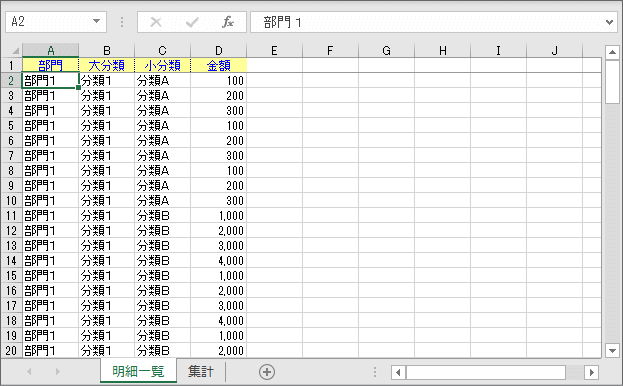Open the Insert Function fx dialog
Viewport: 623px width, 386px height.
[228, 22]
